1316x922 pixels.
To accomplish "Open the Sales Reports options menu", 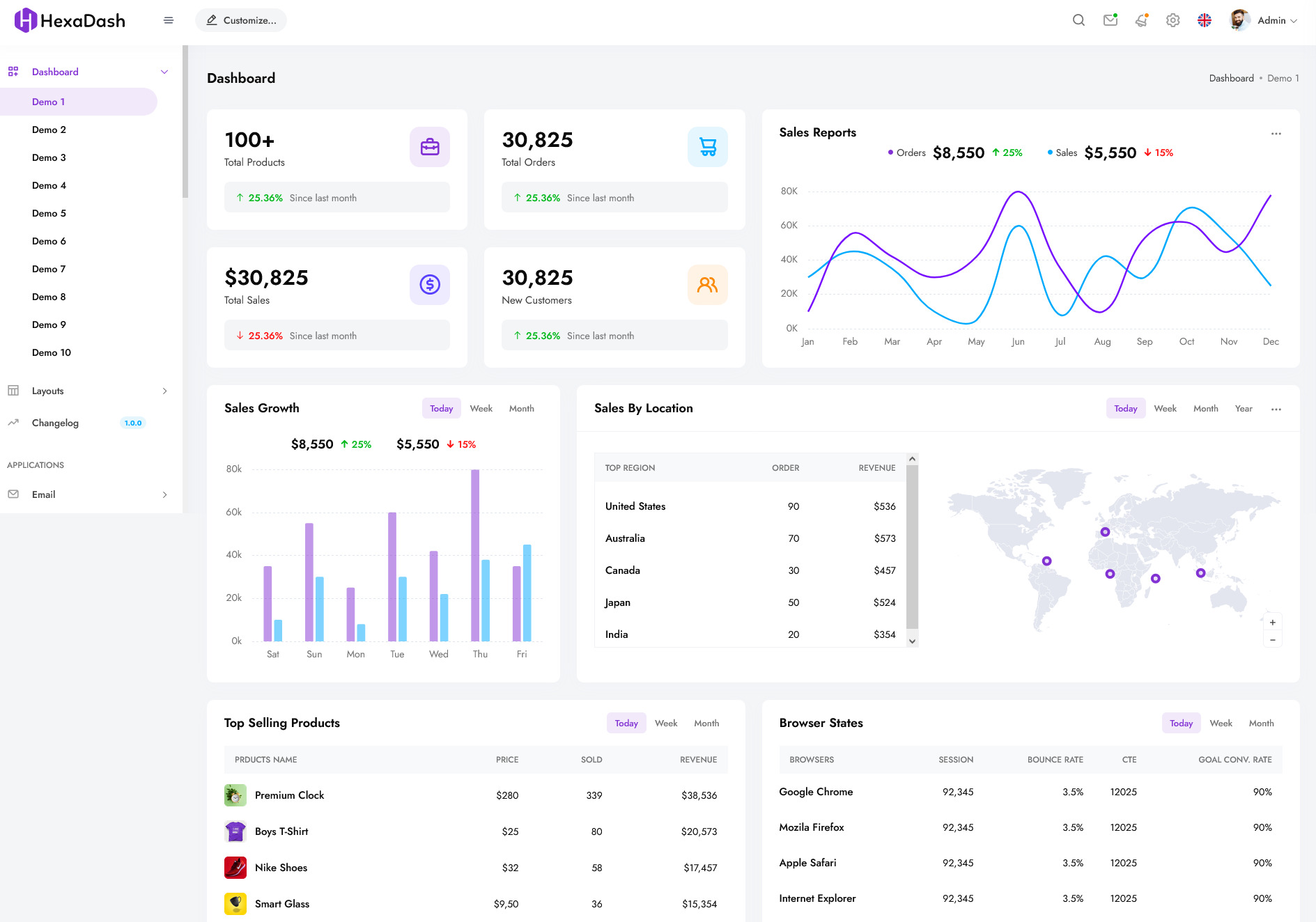I will tap(1276, 133).
